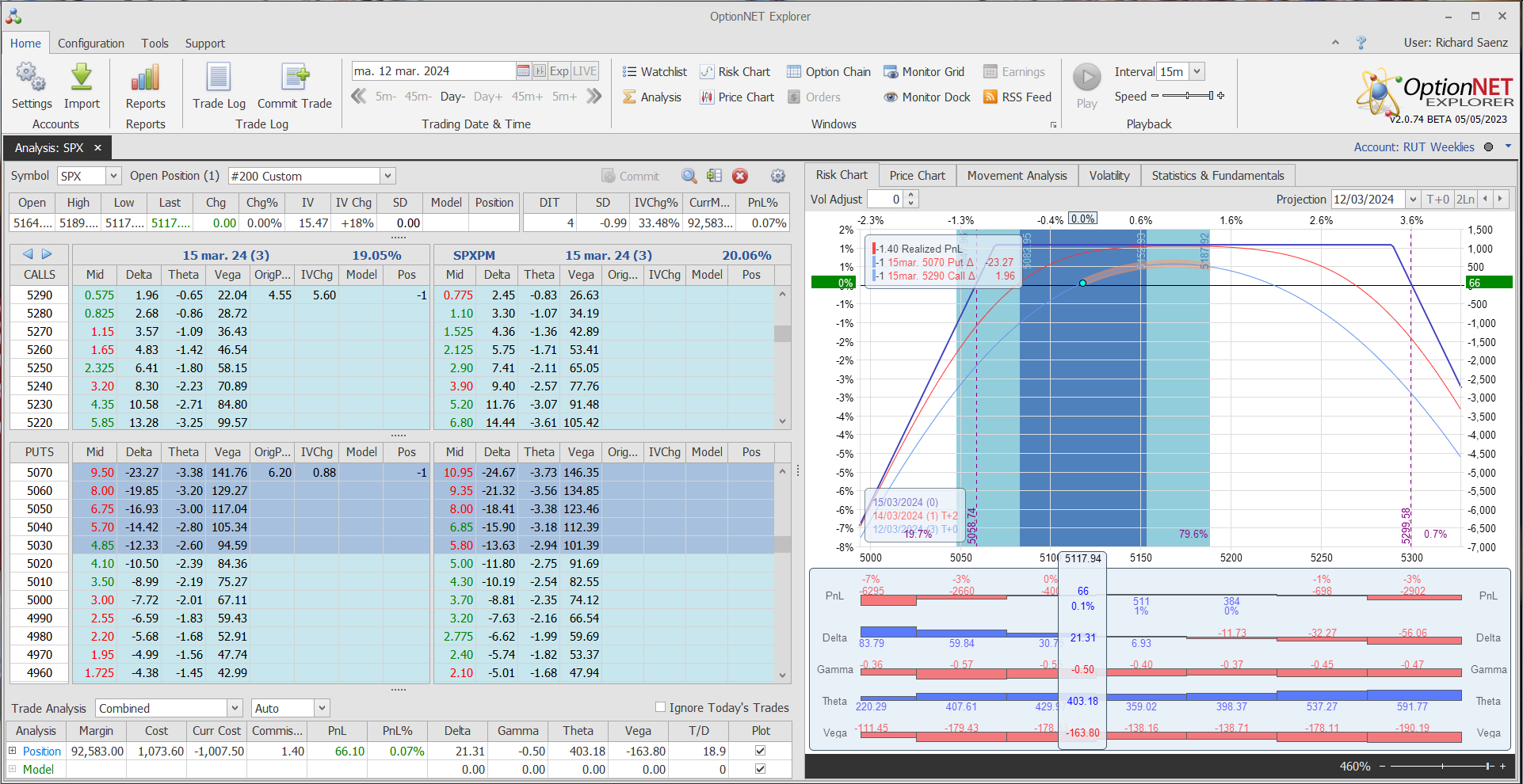
Task: Open the Trade Log
Action: [219, 86]
